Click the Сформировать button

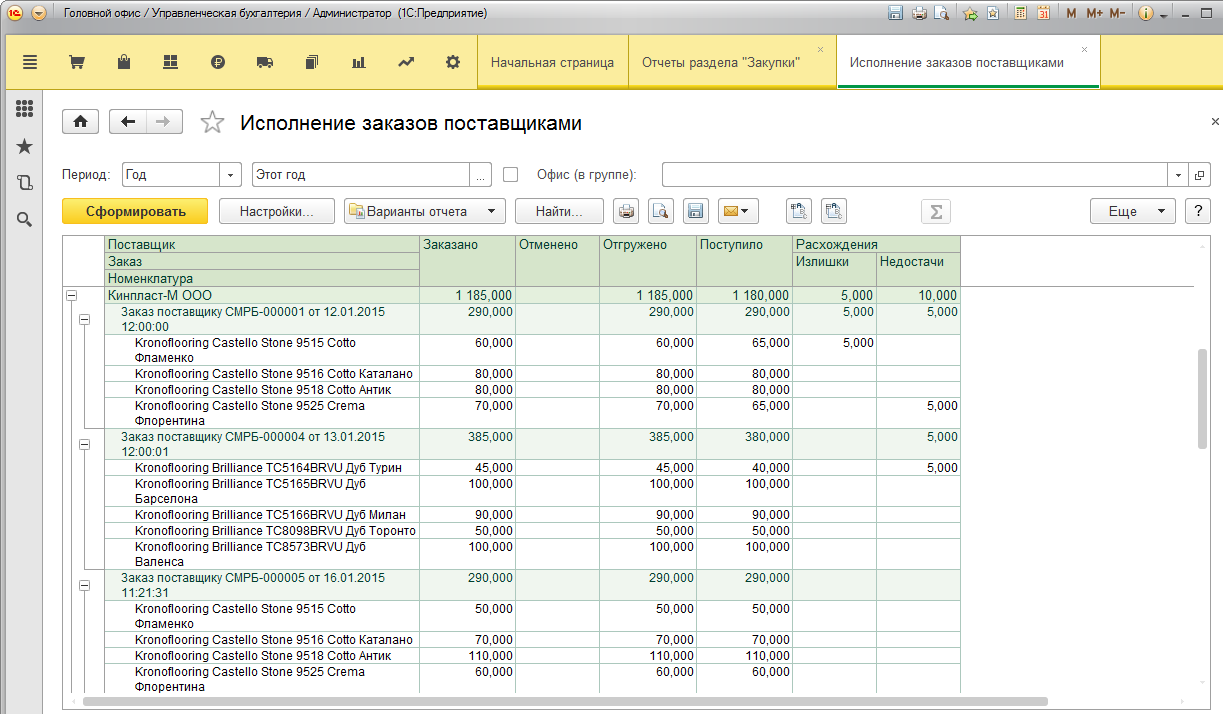pos(135,211)
